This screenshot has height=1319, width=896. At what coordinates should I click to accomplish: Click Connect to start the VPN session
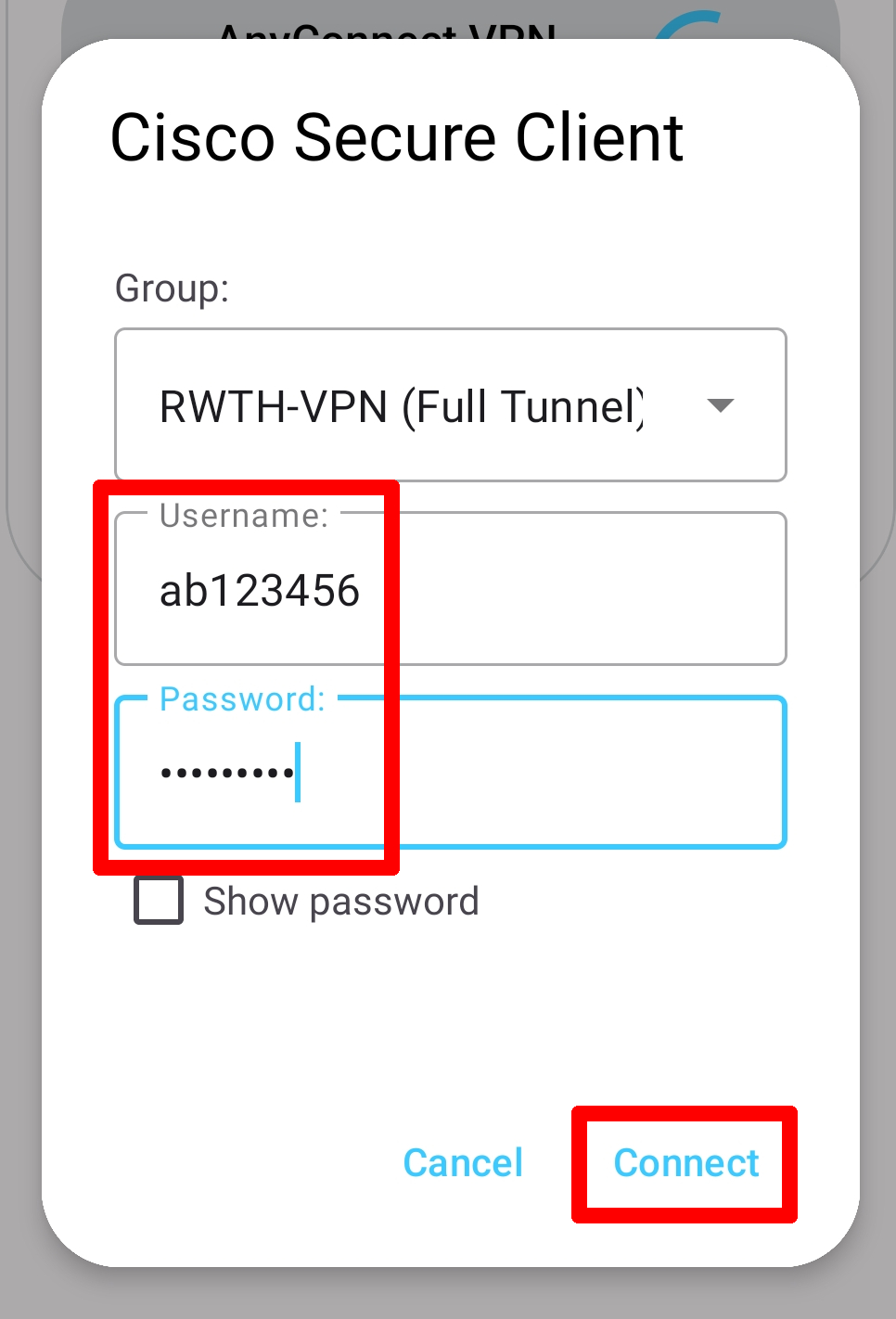685,1163
